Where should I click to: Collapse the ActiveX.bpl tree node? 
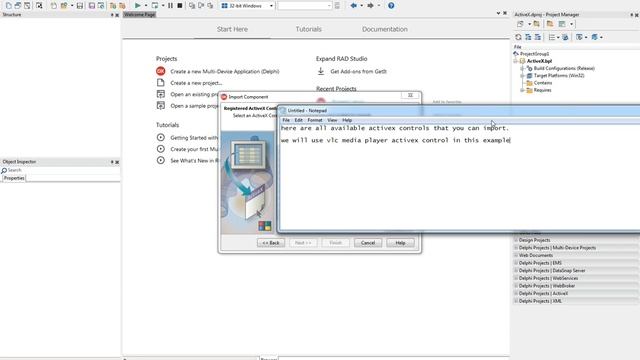516,61
